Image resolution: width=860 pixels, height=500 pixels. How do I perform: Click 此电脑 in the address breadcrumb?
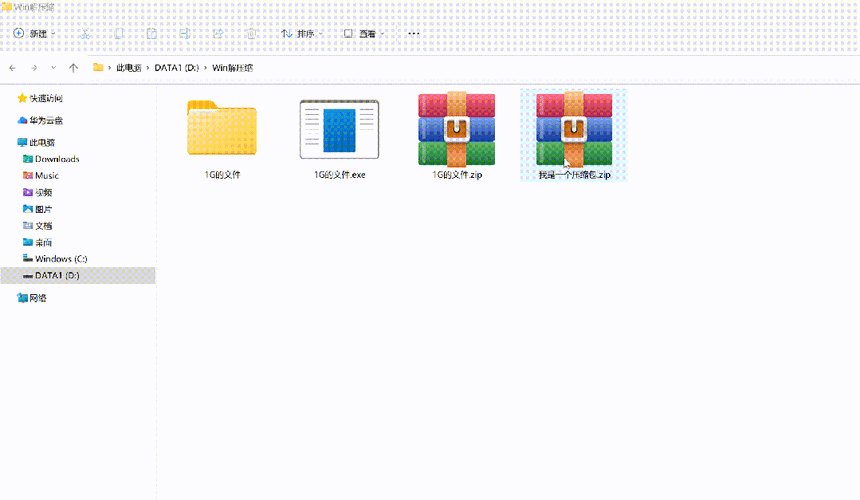point(129,68)
